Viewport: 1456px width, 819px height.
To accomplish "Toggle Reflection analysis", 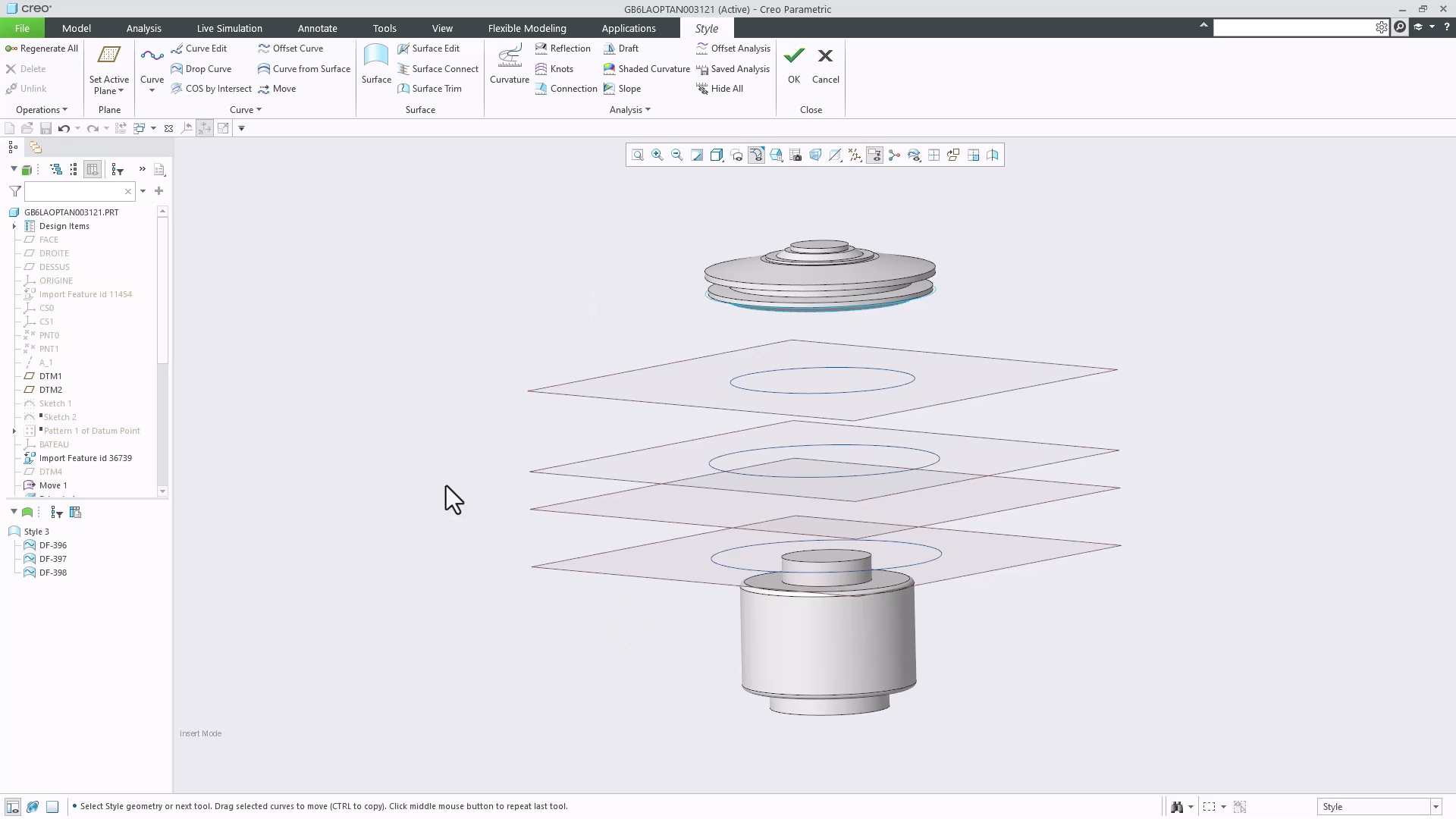I will point(563,48).
